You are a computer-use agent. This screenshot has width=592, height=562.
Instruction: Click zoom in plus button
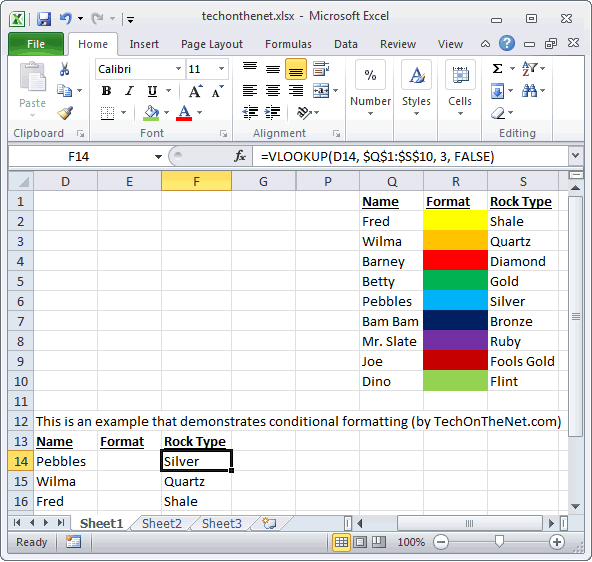click(x=557, y=542)
